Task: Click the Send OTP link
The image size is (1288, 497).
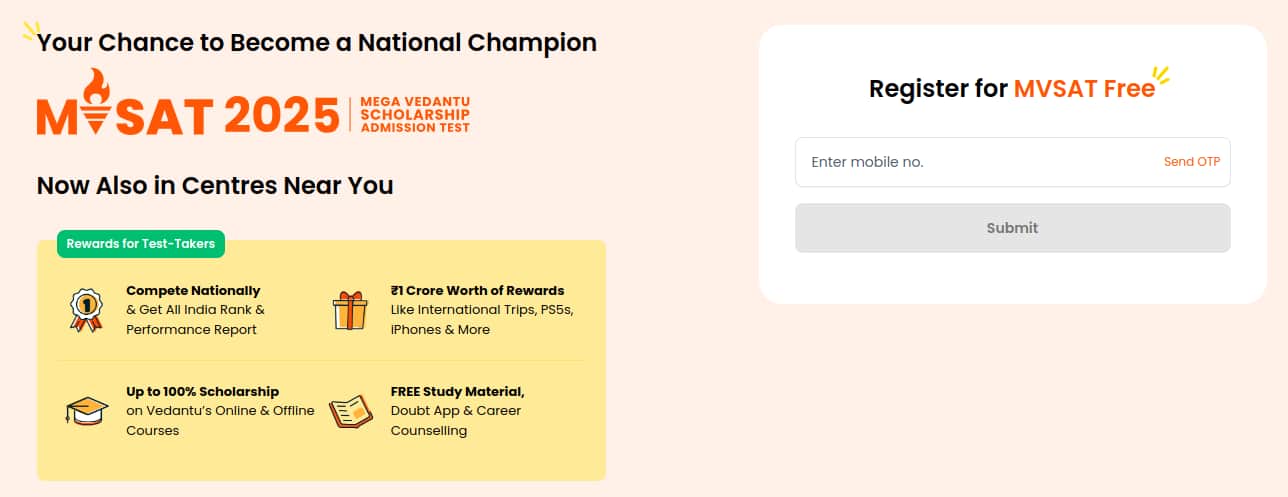Action: click(1191, 162)
